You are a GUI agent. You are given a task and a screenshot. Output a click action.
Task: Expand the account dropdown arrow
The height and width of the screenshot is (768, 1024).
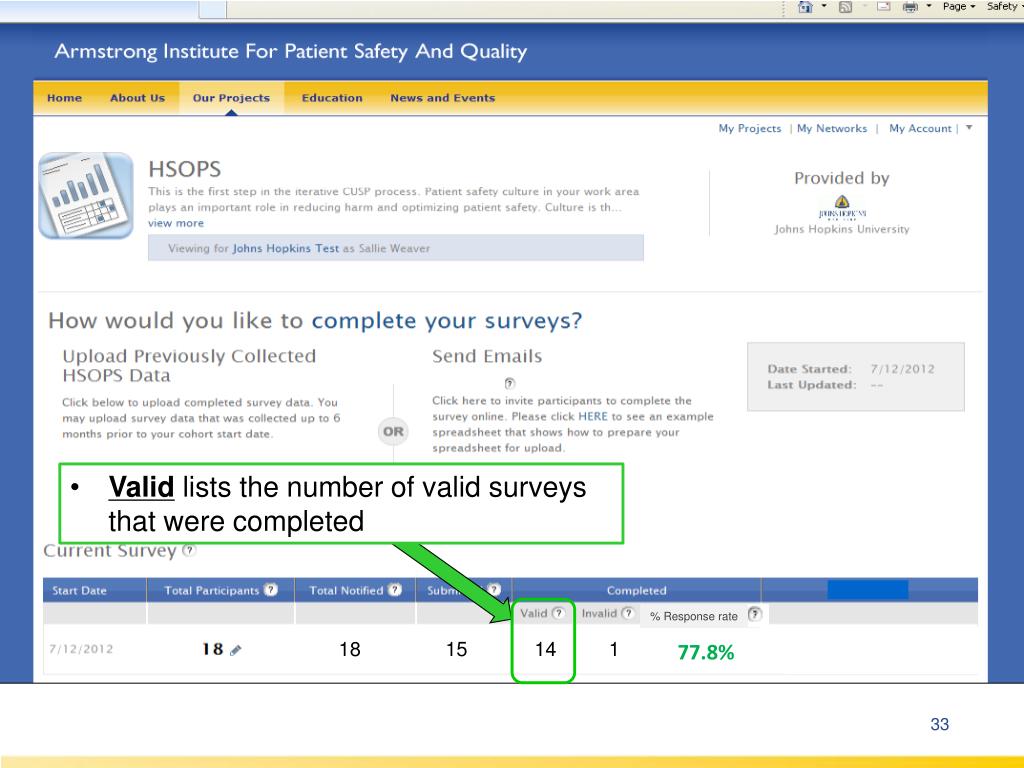pyautogui.click(x=969, y=128)
